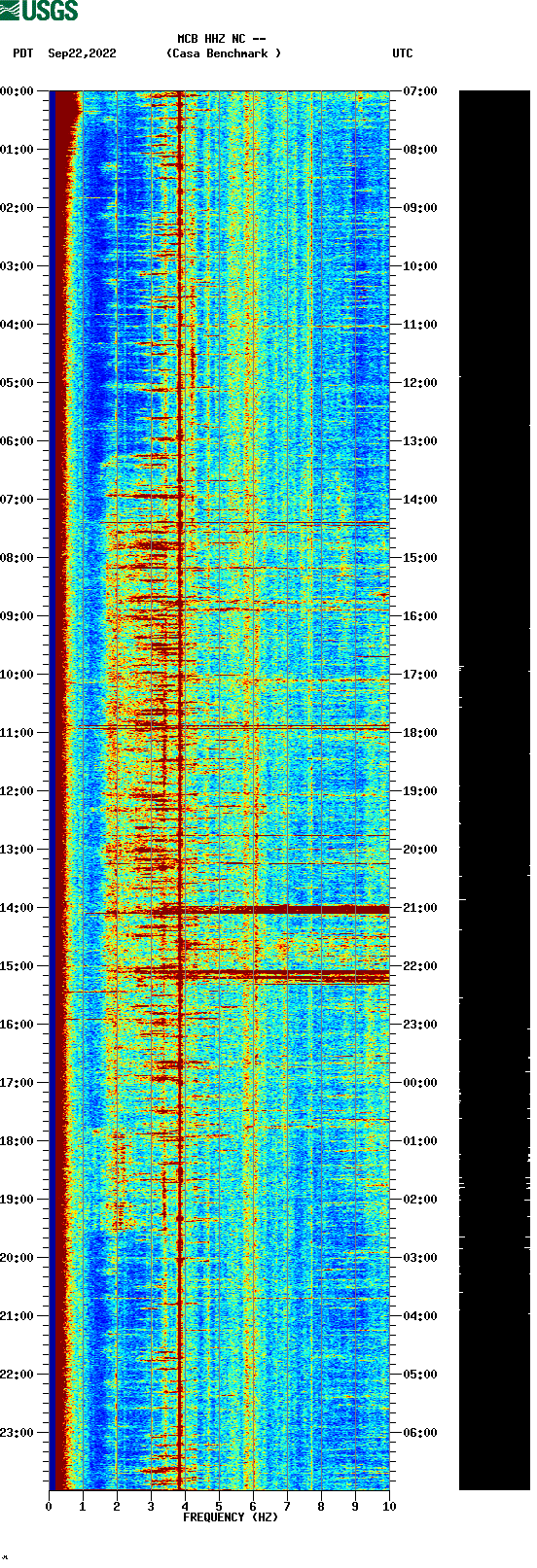This screenshot has height=1568, width=537.
Task: Click the 01:00 PDT time label
Action: (x=18, y=150)
